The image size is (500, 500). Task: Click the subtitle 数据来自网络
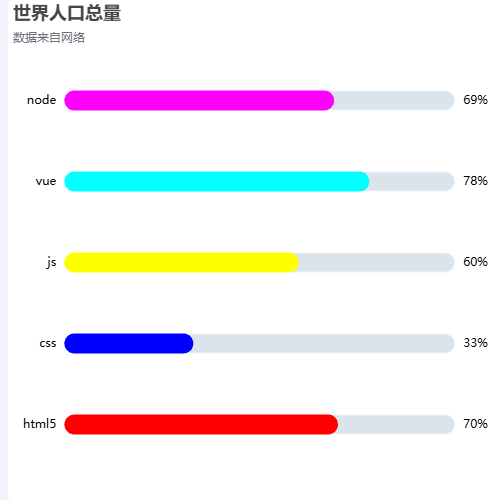click(49, 38)
